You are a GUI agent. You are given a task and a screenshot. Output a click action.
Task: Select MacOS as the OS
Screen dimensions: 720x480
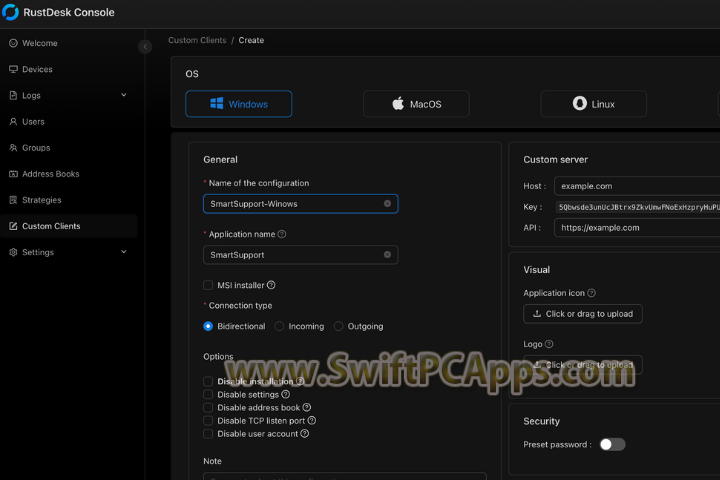[x=416, y=104]
